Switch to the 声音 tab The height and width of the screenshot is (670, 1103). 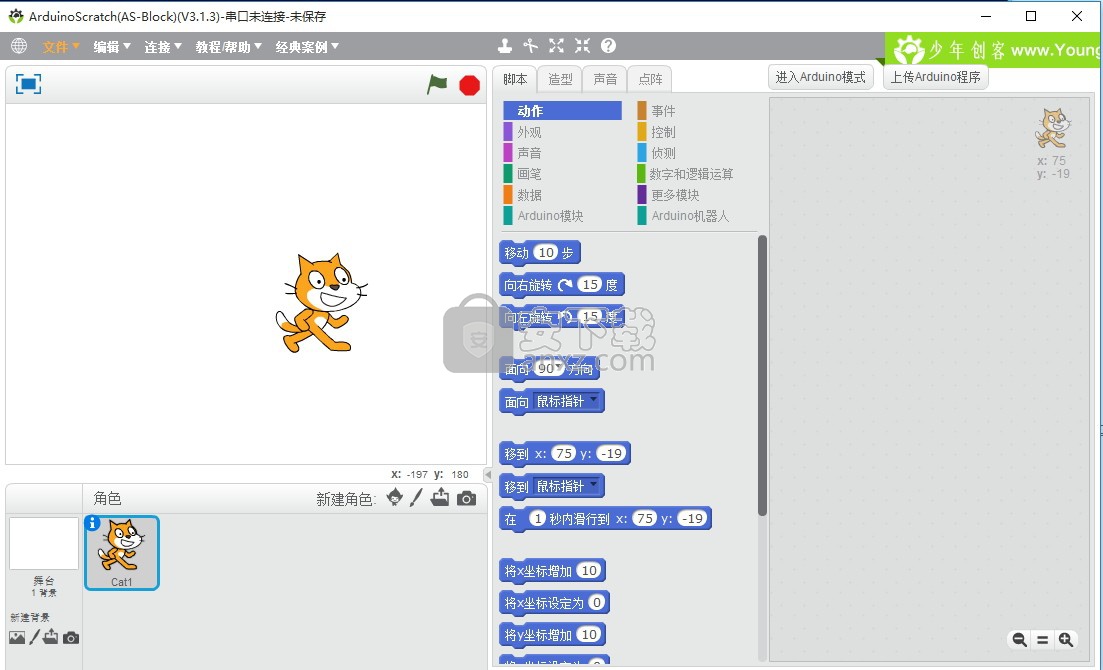605,79
